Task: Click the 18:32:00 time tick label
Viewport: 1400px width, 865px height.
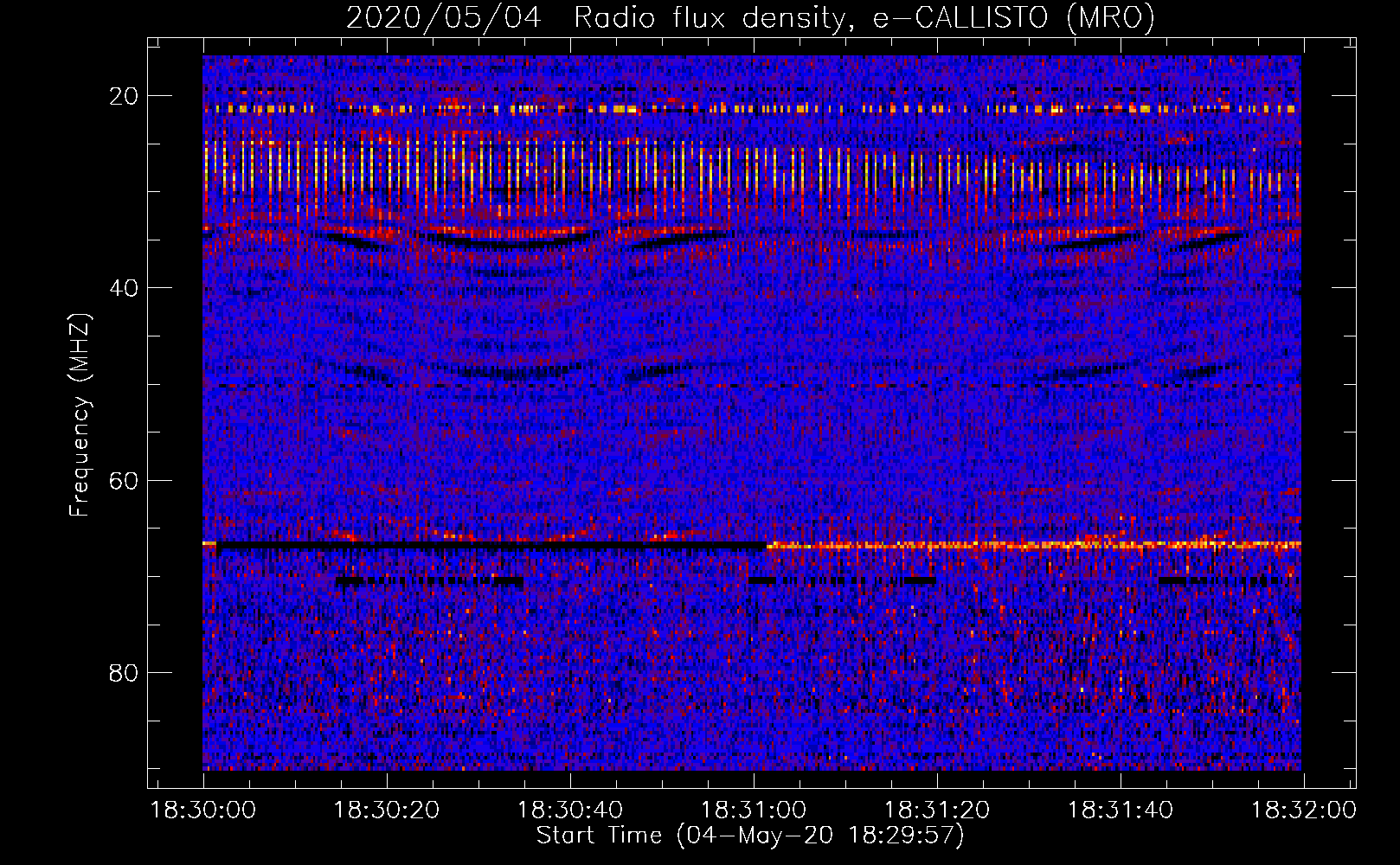Action: click(x=1304, y=811)
